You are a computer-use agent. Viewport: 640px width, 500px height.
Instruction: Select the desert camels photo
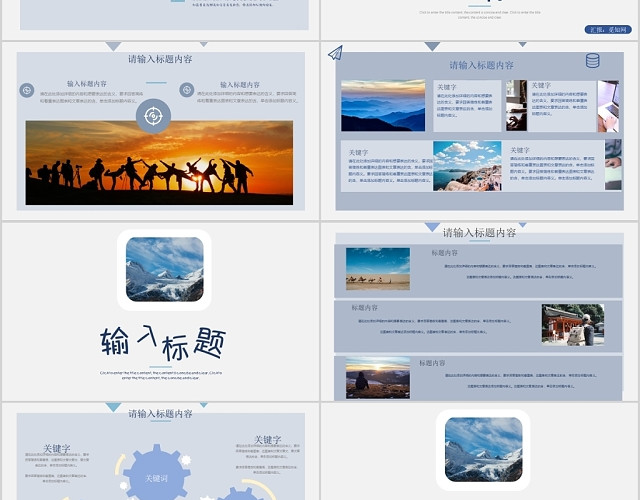coord(378,269)
